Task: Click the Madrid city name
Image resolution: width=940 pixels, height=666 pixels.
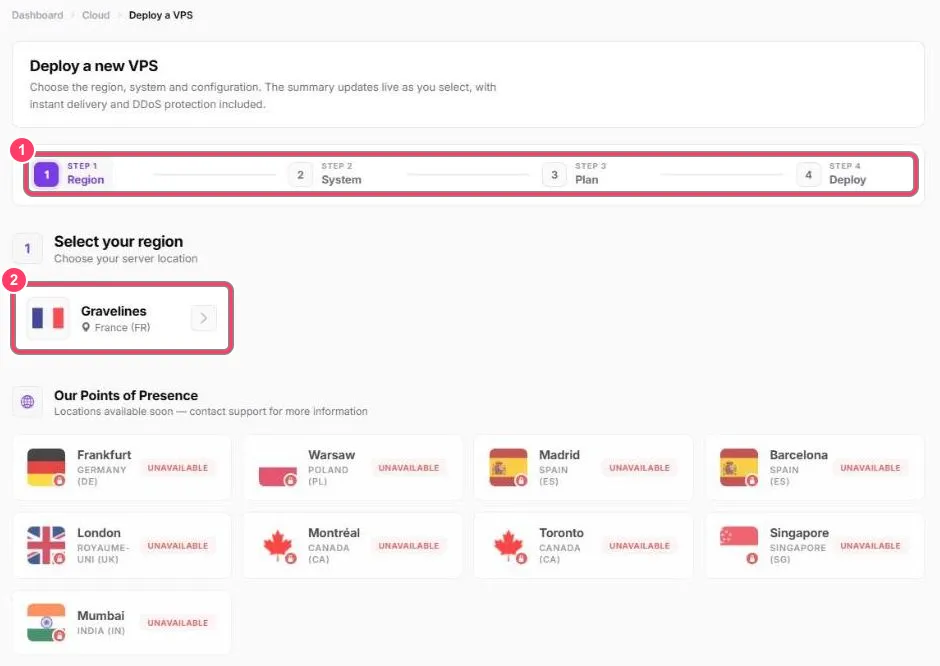Action: point(559,454)
